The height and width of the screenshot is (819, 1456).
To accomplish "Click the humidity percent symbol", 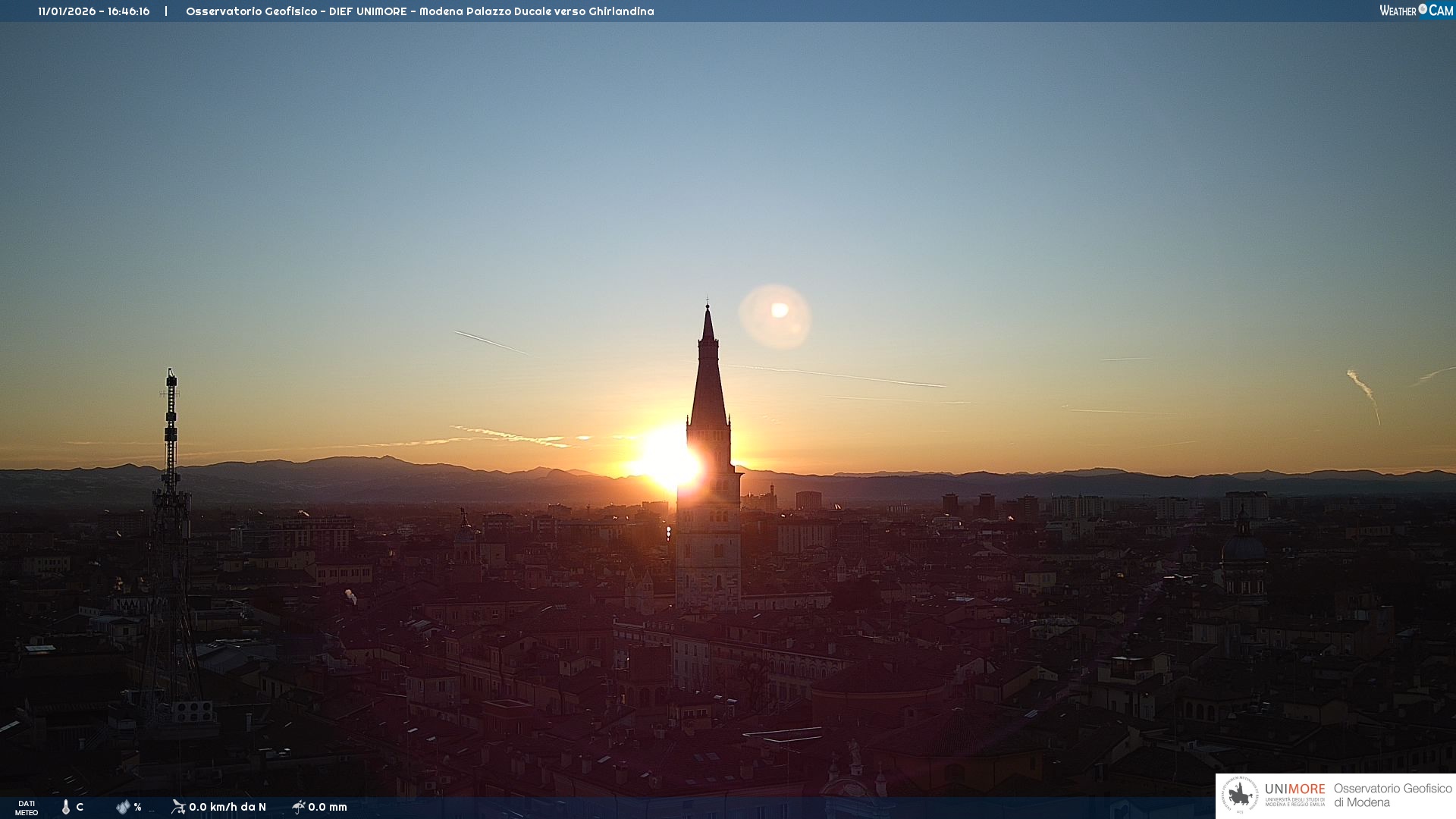I will (137, 807).
